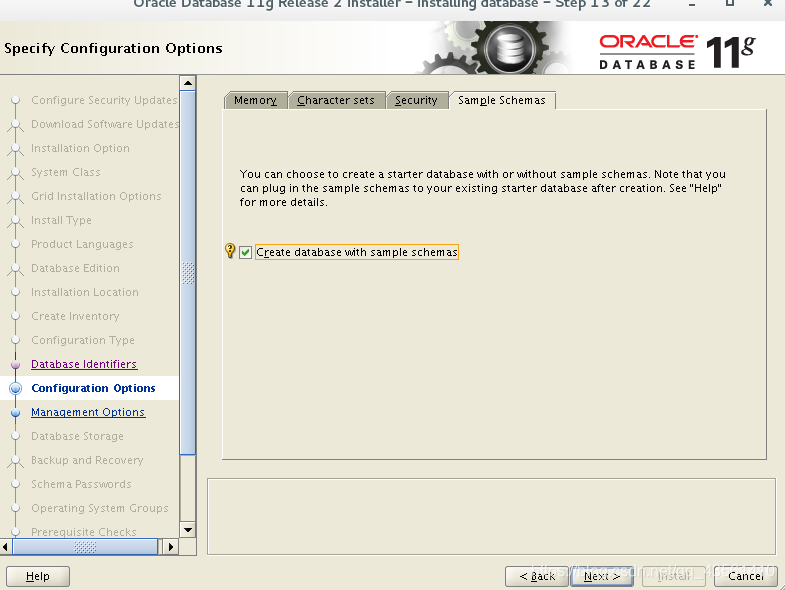
Task: Click the Database Identifiers step bullet icon
Action: tap(16, 364)
